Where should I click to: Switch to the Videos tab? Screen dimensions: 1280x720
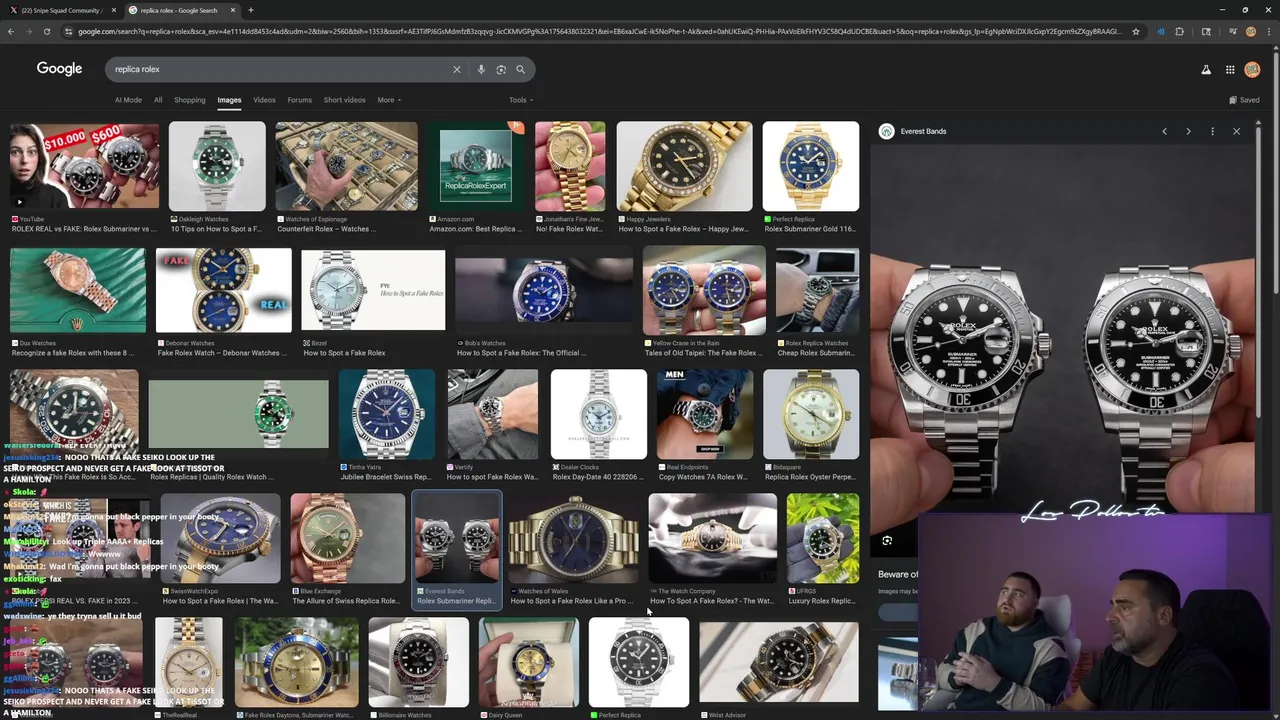tap(264, 100)
